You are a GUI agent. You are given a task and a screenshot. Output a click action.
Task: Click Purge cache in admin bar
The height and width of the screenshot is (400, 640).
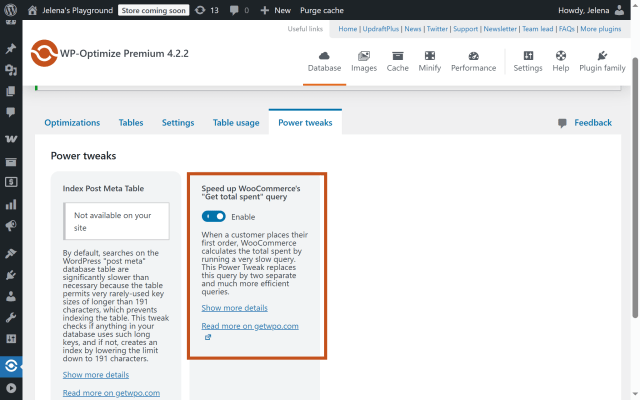point(322,10)
